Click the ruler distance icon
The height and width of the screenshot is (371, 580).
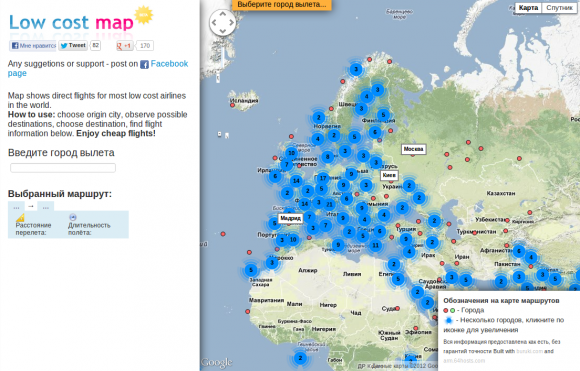[20, 217]
